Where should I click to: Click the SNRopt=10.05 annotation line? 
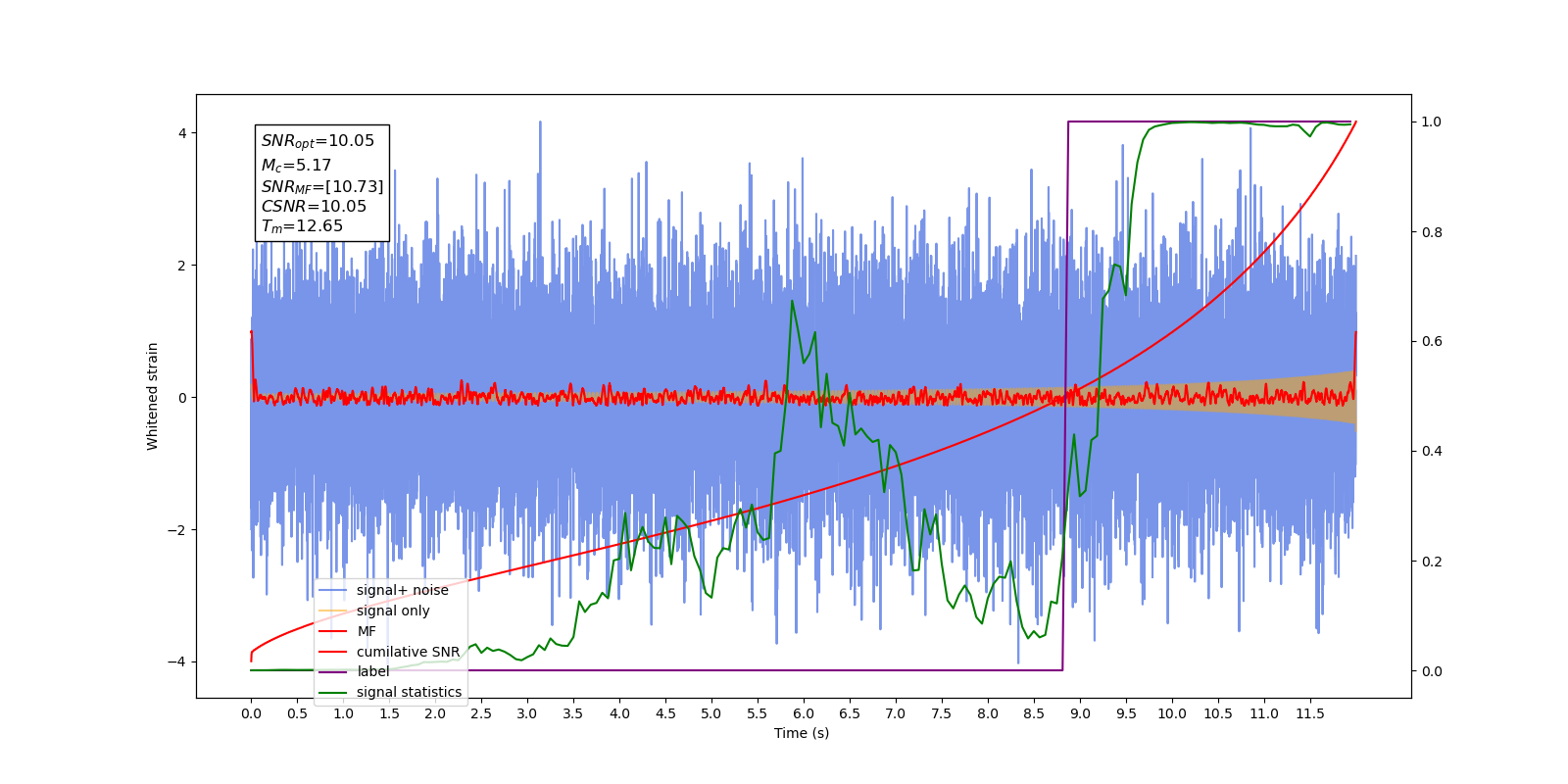tap(318, 141)
